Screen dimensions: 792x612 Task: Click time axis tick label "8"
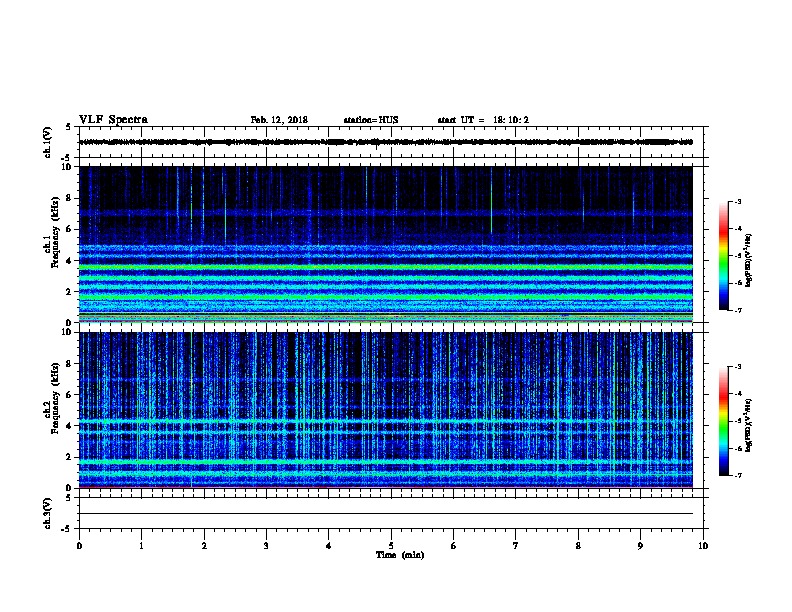[578, 546]
